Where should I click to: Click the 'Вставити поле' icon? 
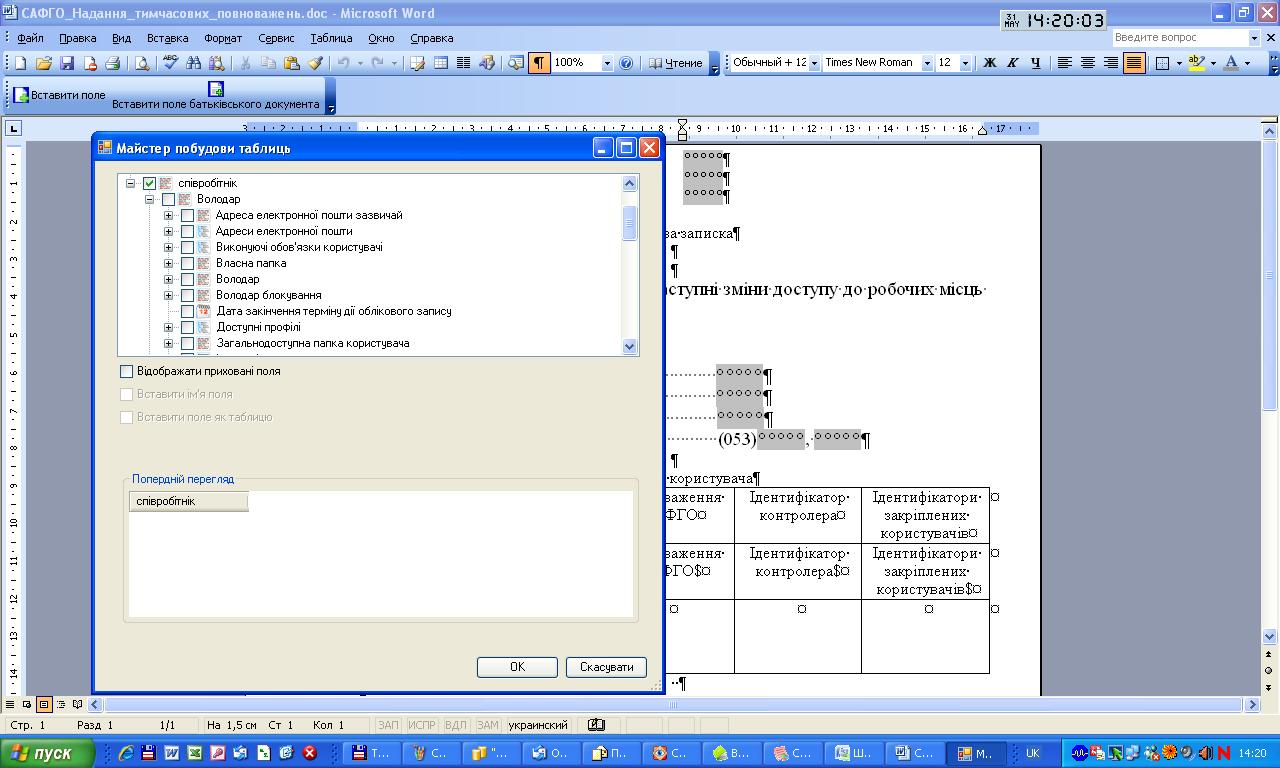(x=21, y=95)
